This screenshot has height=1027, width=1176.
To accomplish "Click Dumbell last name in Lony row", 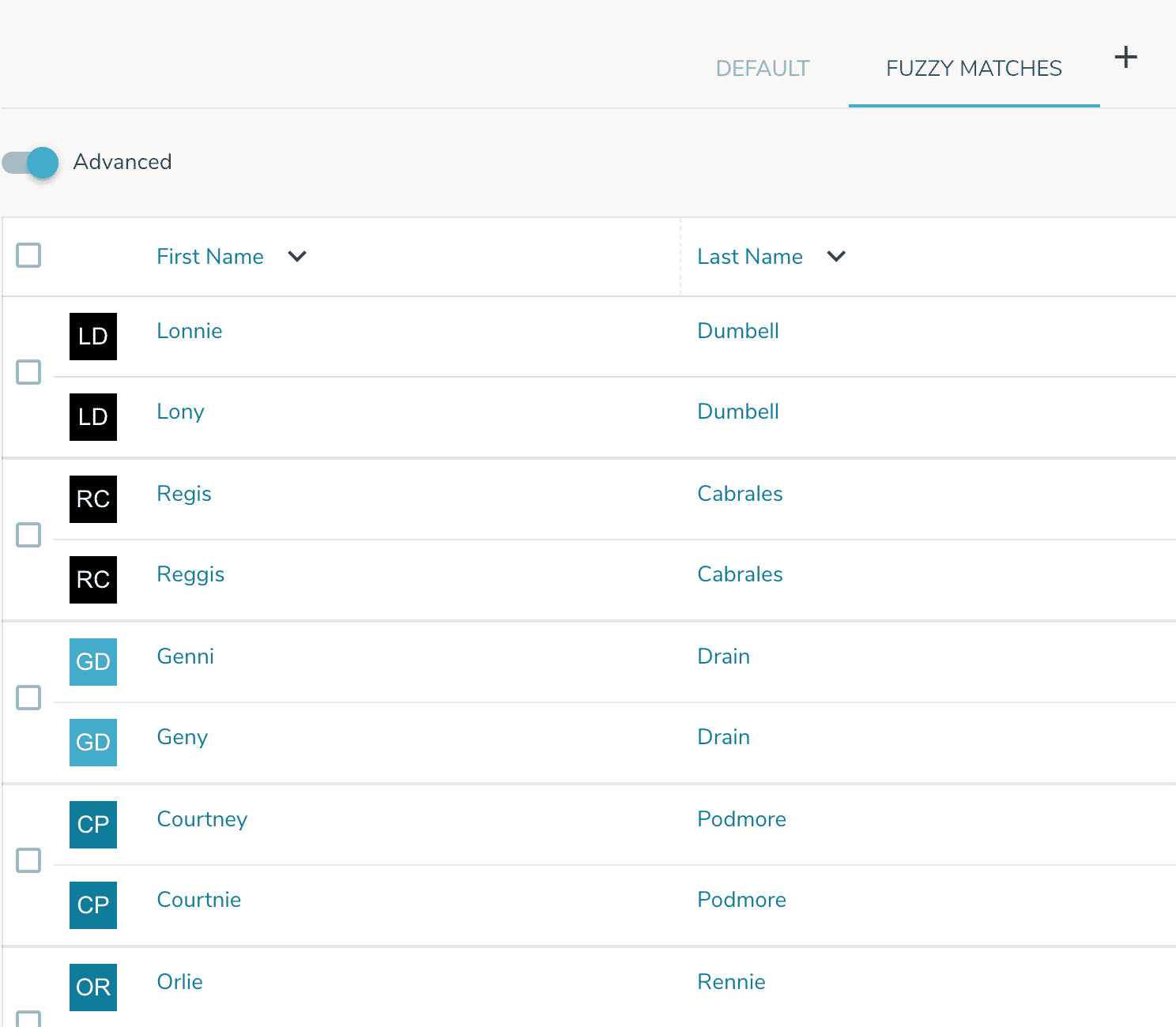I will tap(738, 412).
